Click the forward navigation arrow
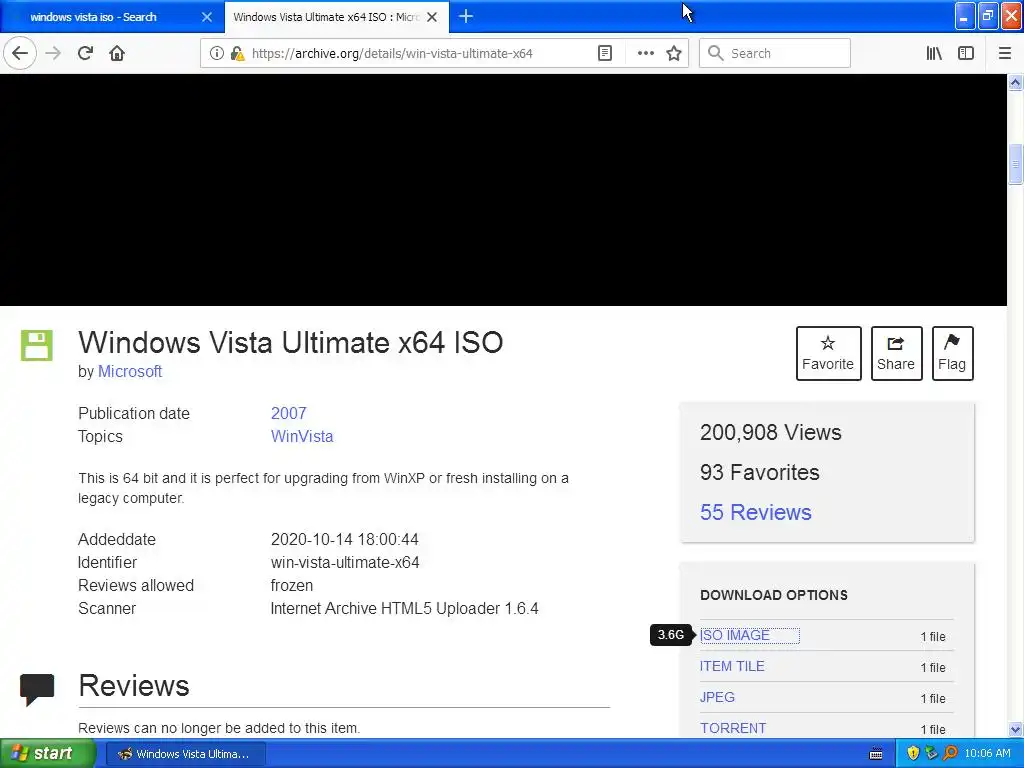 tap(53, 53)
